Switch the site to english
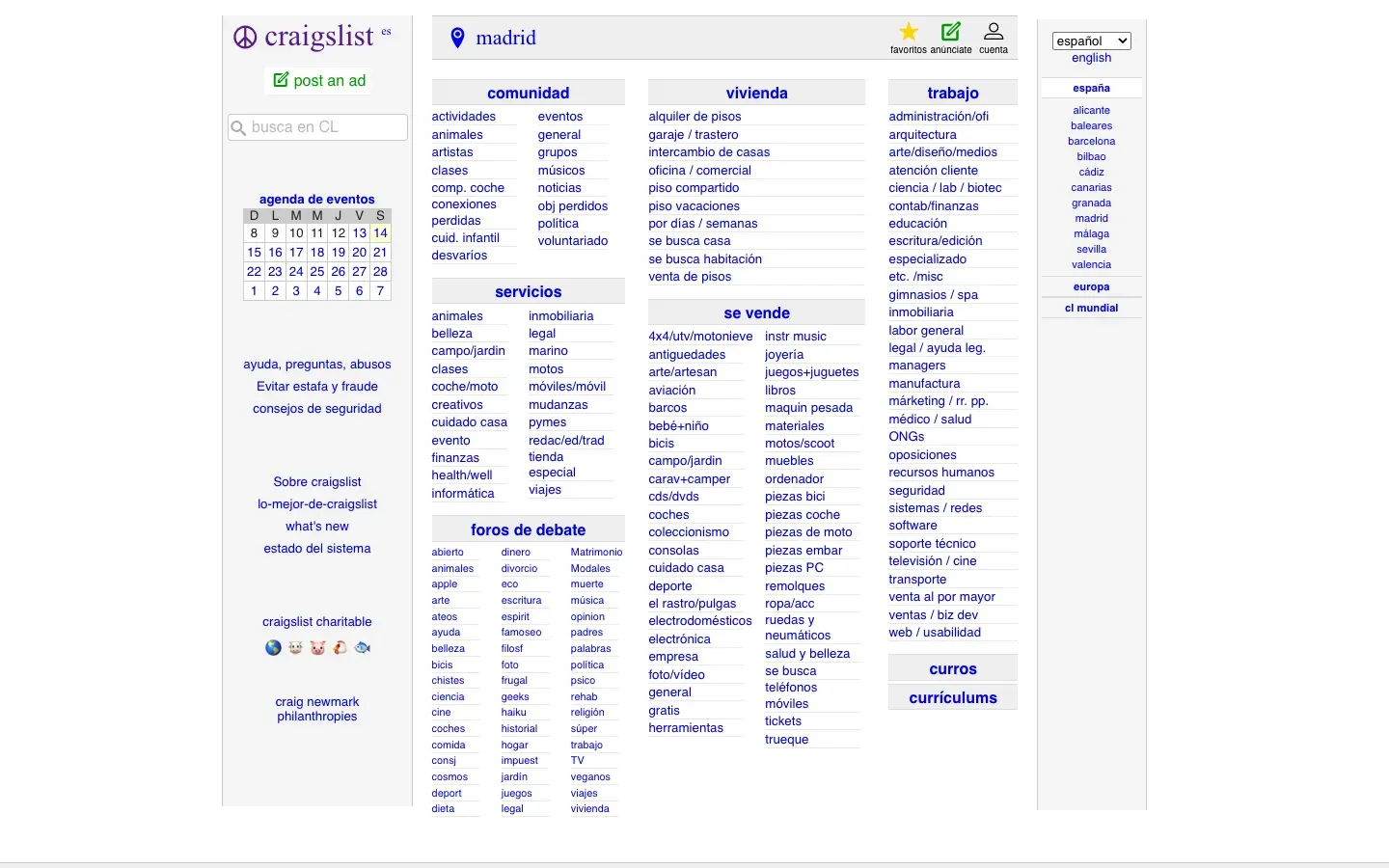This screenshot has width=1389, height=868. point(1091,58)
